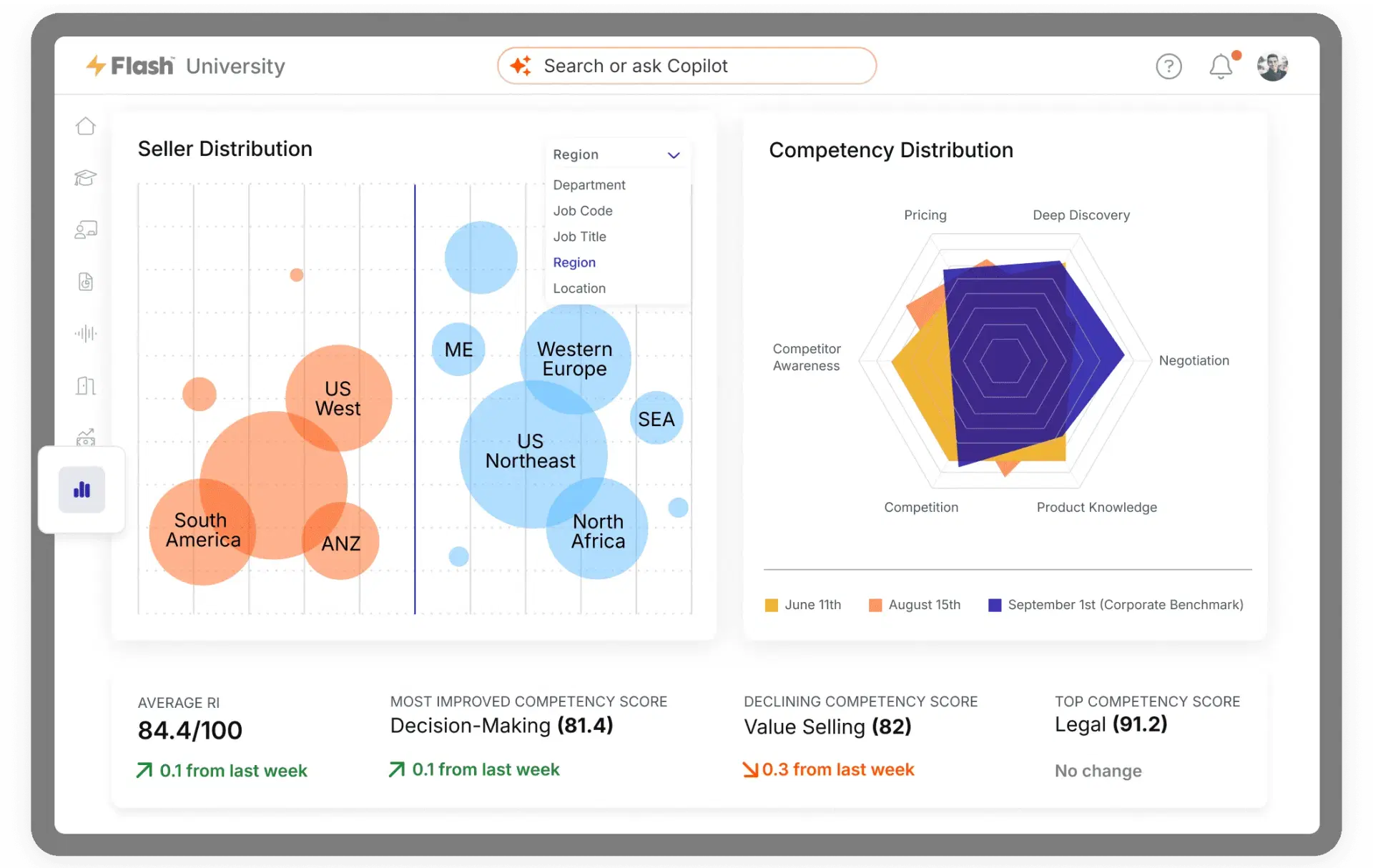
Task: Open the document icon in sidebar
Action: tap(86, 282)
